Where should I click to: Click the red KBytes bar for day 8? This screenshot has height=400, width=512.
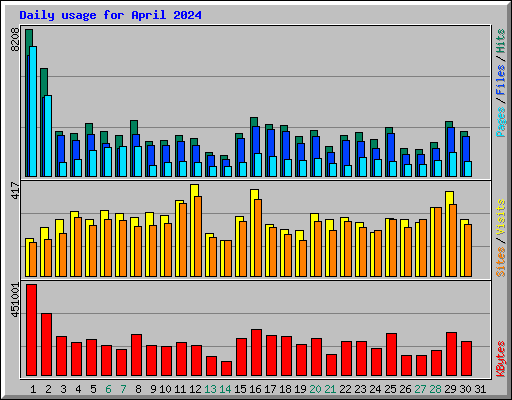136,355
